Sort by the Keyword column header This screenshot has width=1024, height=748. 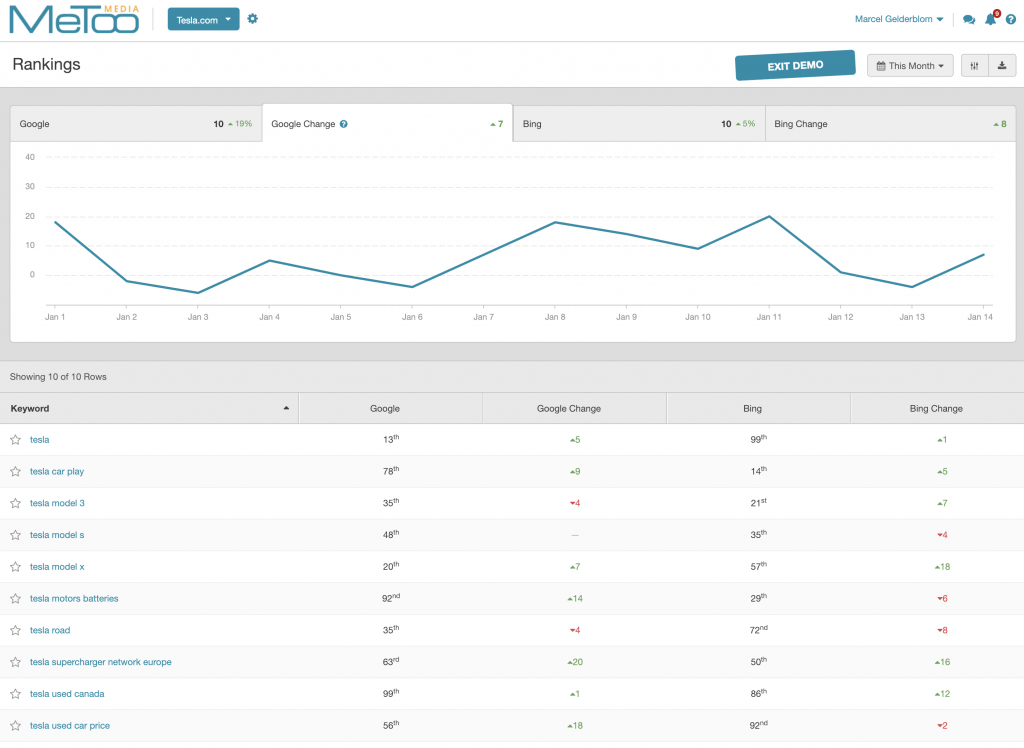(149, 408)
